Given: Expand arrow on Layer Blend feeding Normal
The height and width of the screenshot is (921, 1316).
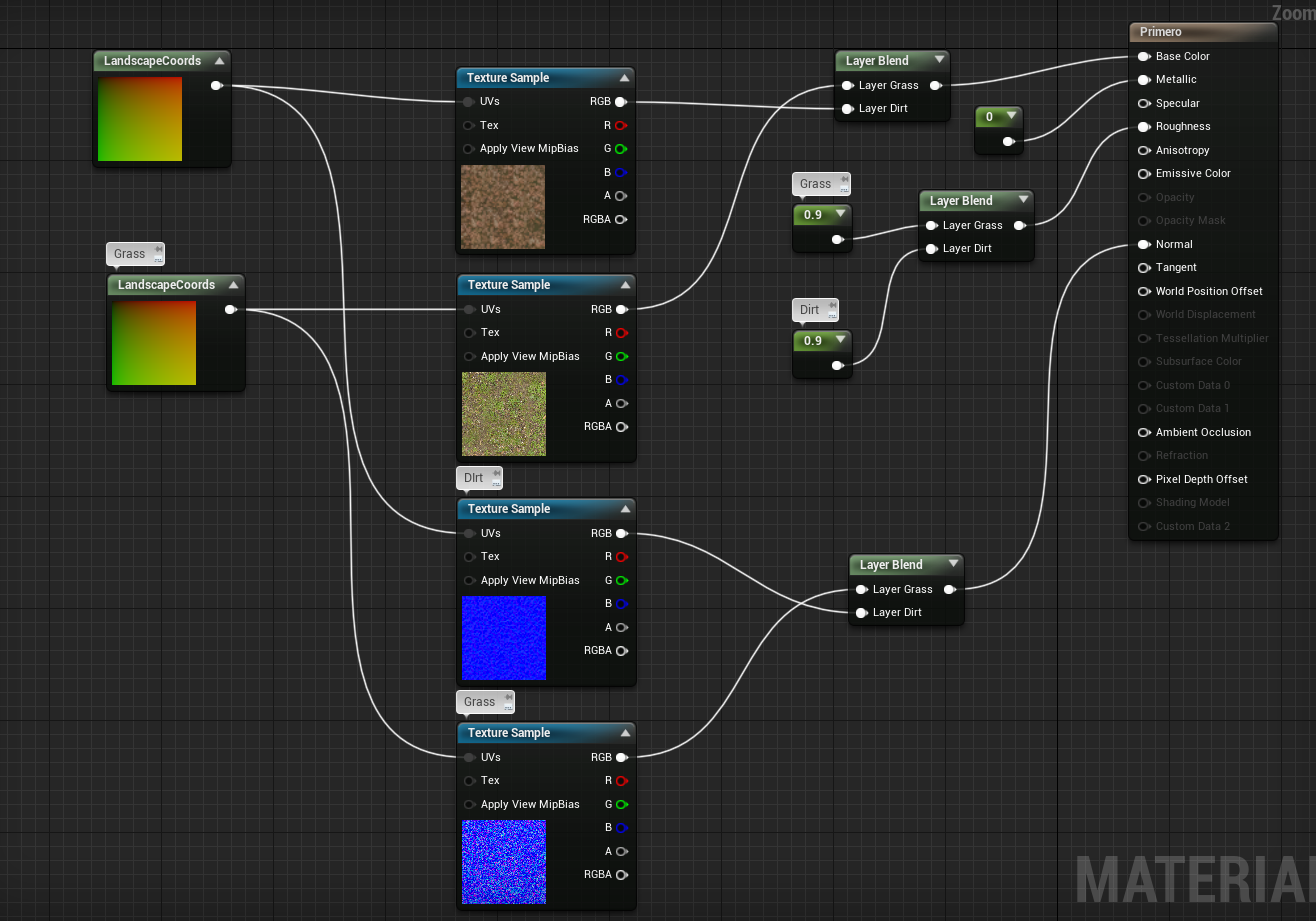Looking at the screenshot, I should pyautogui.click(x=952, y=565).
